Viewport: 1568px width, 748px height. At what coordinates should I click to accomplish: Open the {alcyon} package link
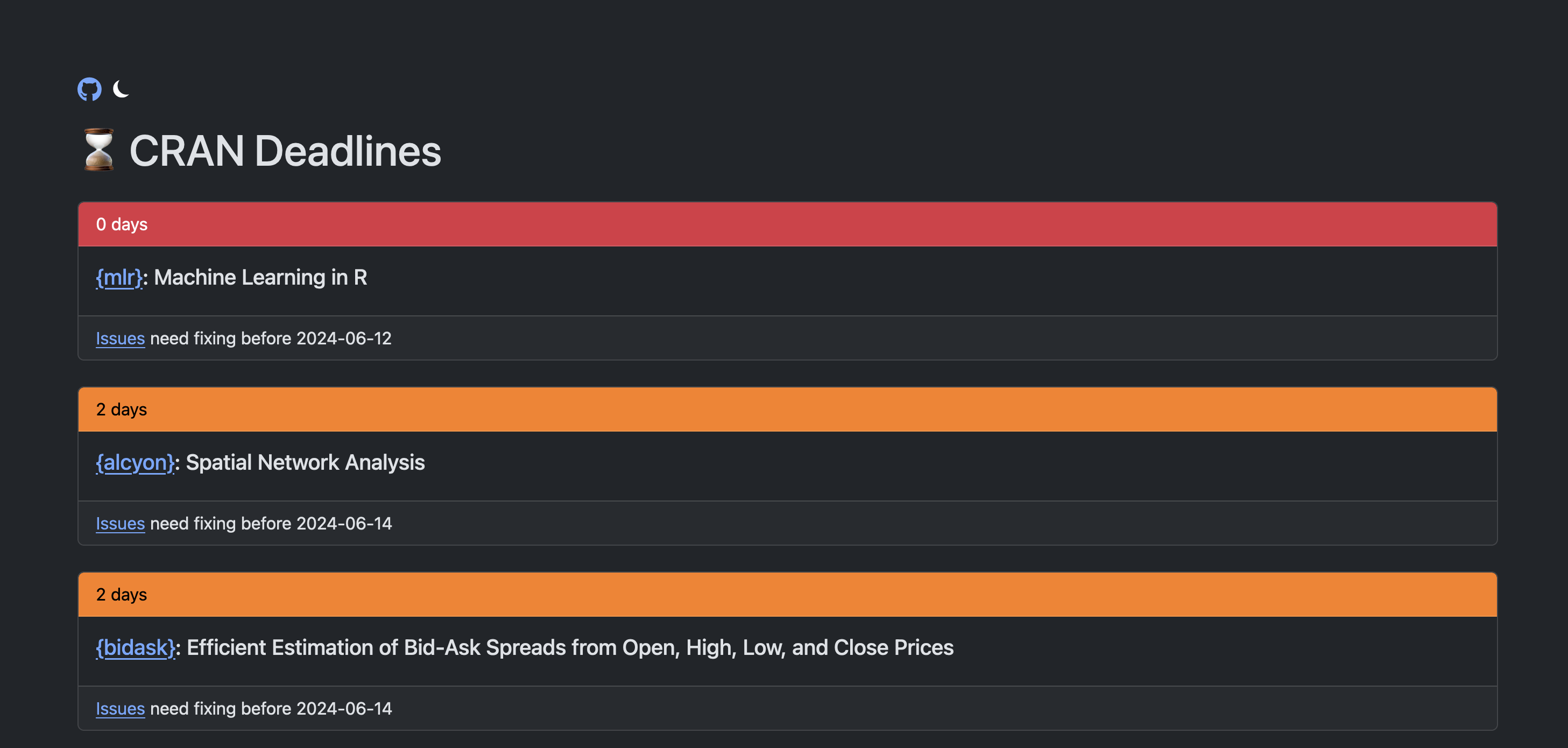click(135, 463)
